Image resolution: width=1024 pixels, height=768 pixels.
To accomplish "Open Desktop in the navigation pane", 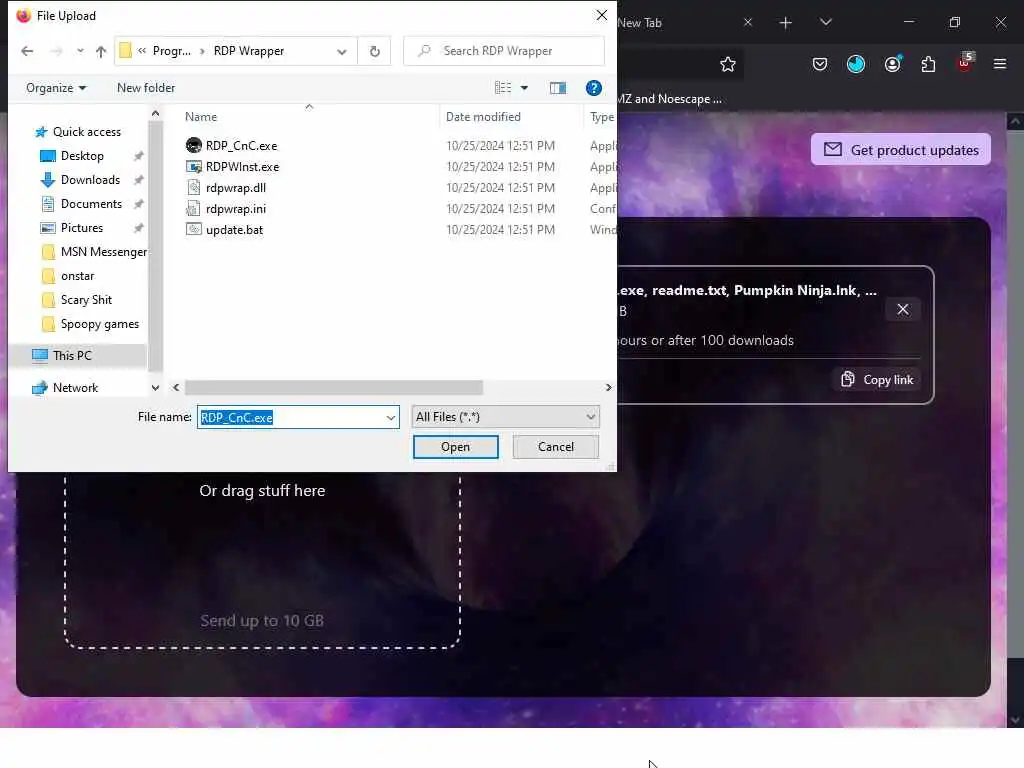I will click(82, 156).
